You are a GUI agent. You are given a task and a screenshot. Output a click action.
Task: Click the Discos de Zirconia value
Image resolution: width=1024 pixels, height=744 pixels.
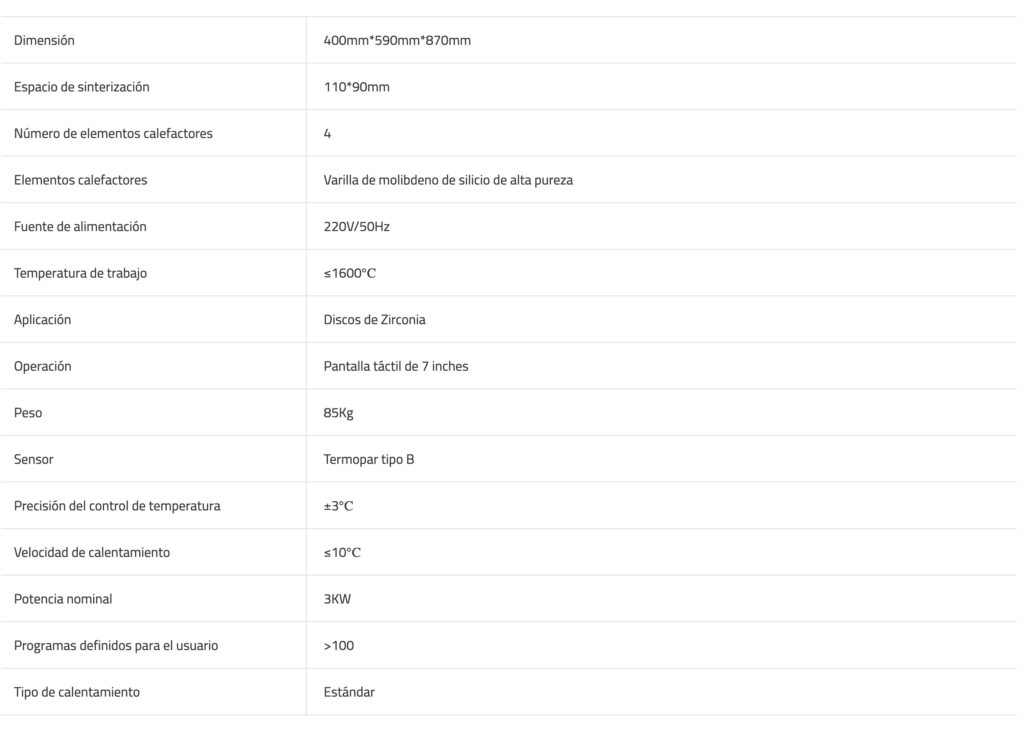pos(374,319)
